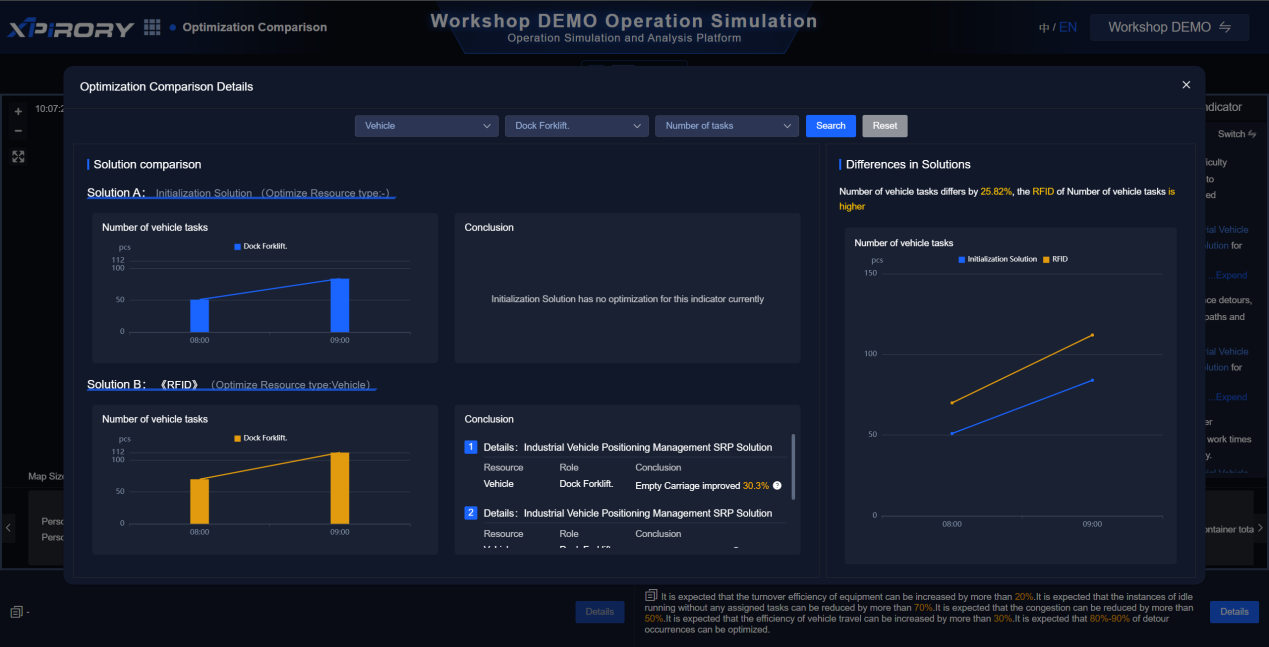Switch language to EN
This screenshot has width=1269, height=647.
(x=1068, y=28)
